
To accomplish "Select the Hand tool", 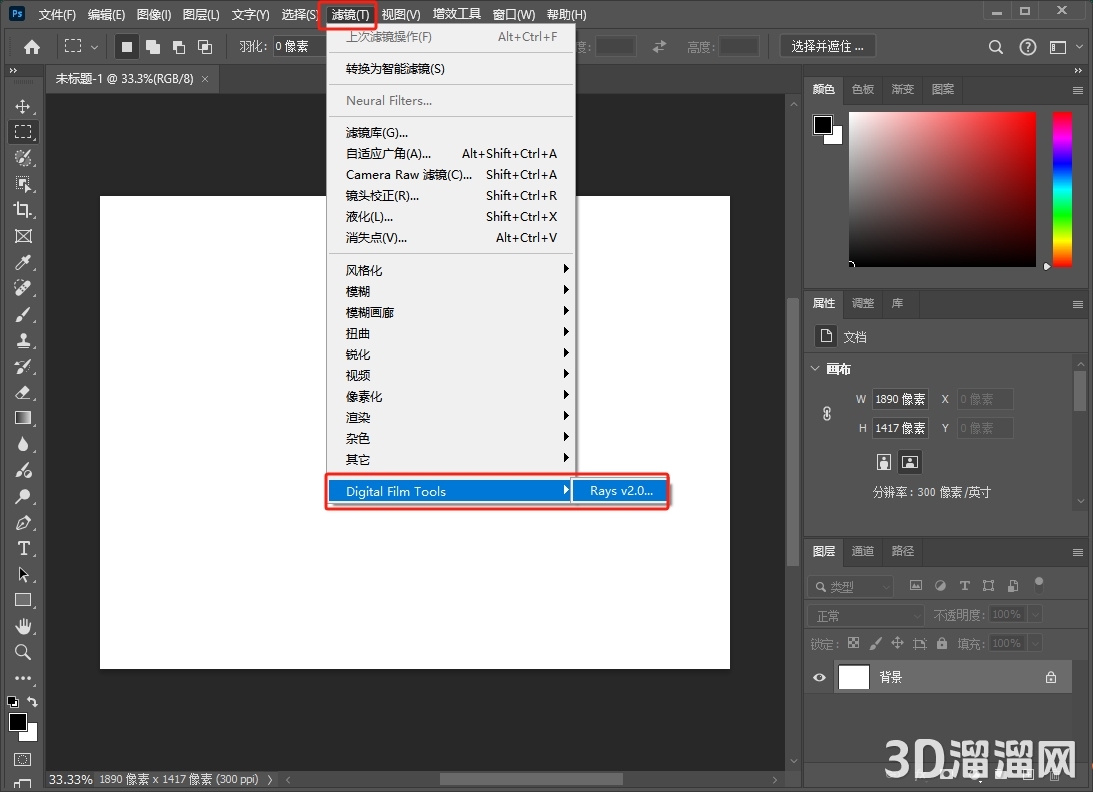I will coord(23,626).
